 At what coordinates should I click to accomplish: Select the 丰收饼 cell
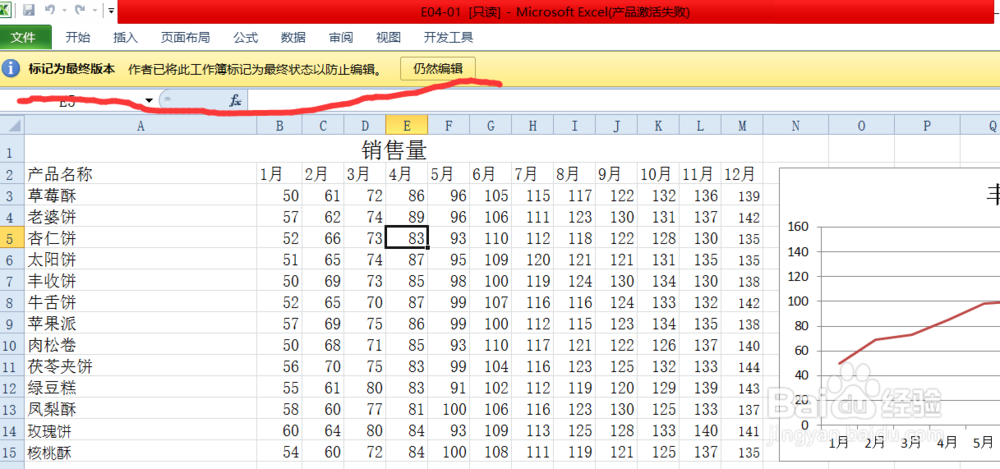[141, 281]
